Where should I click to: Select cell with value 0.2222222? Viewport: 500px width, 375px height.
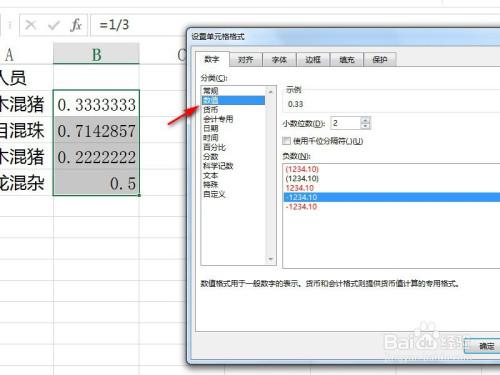point(96,156)
